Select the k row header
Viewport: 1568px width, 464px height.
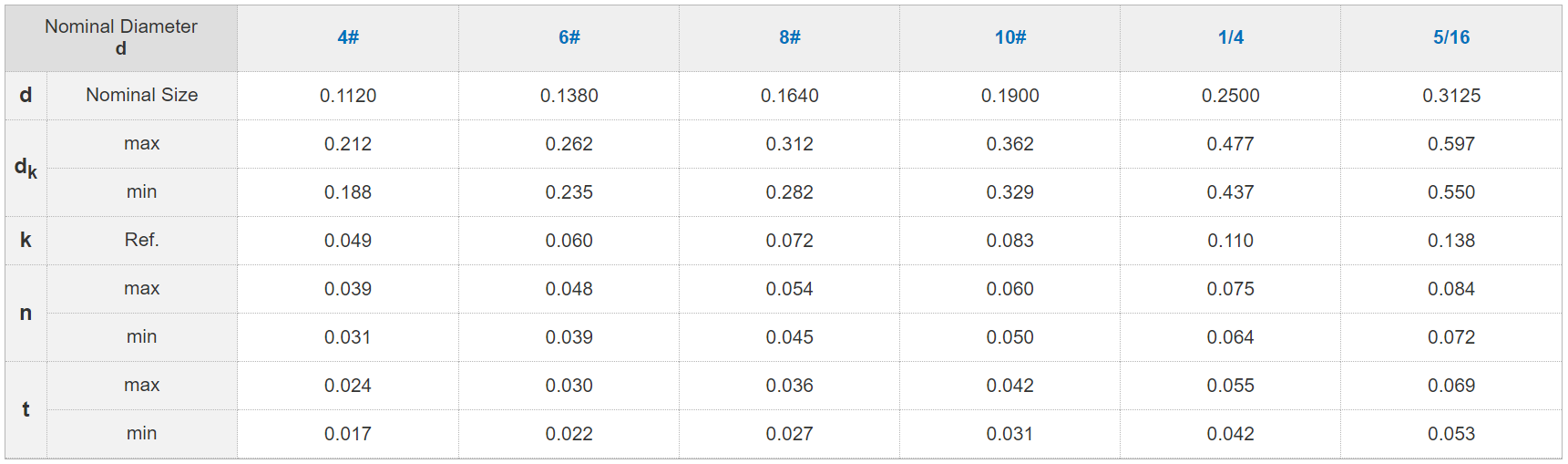pos(26,240)
